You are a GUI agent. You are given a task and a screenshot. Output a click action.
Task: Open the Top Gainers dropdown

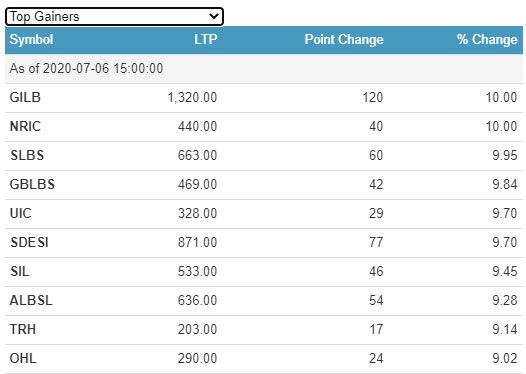point(114,16)
